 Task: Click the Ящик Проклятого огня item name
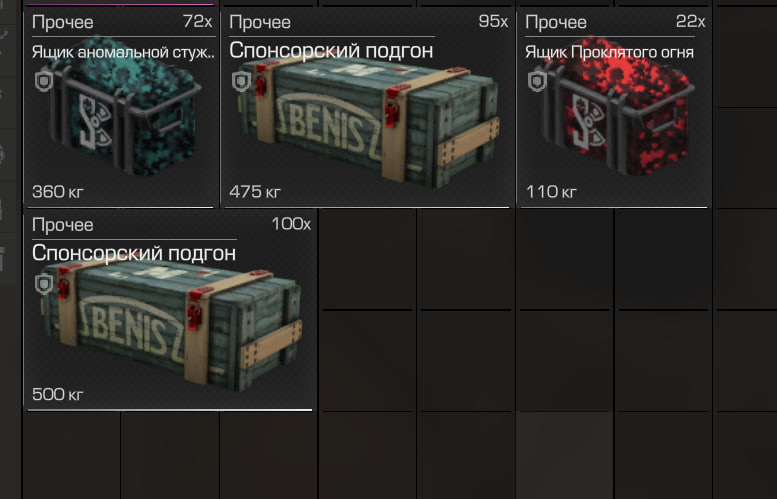[x=610, y=52]
